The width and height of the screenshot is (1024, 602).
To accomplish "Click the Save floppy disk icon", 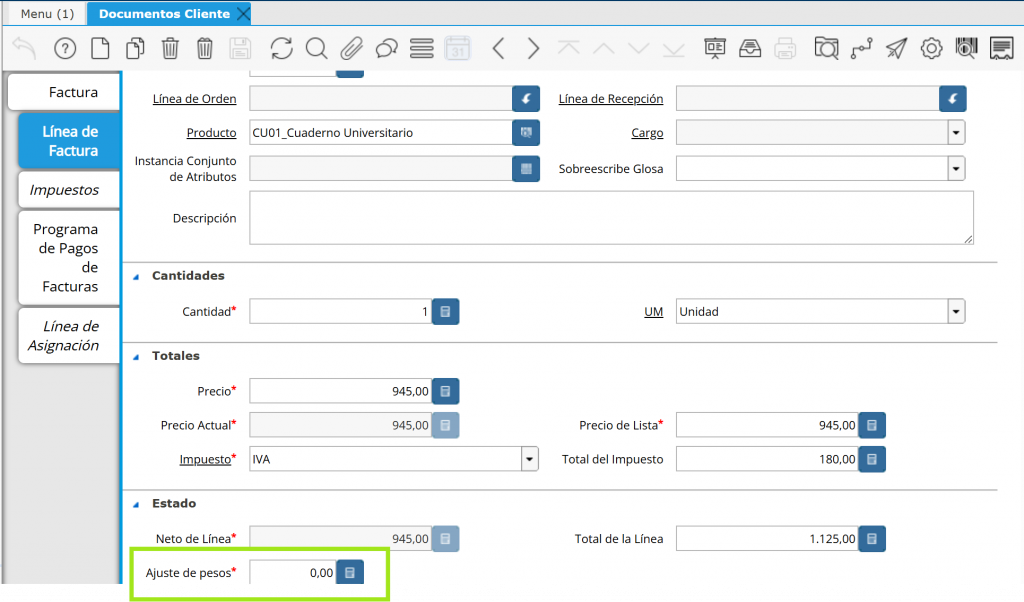I will 240,48.
